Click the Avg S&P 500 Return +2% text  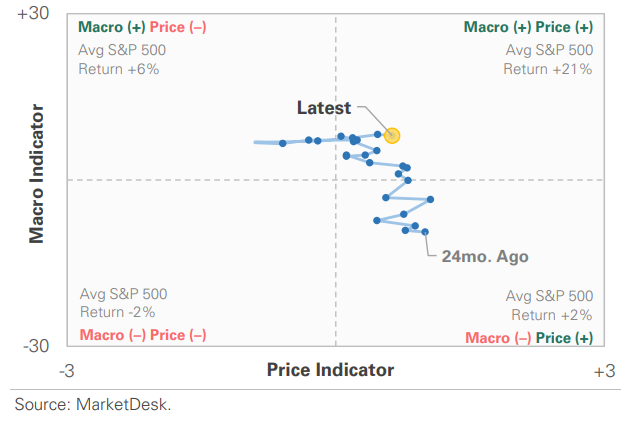tap(549, 305)
